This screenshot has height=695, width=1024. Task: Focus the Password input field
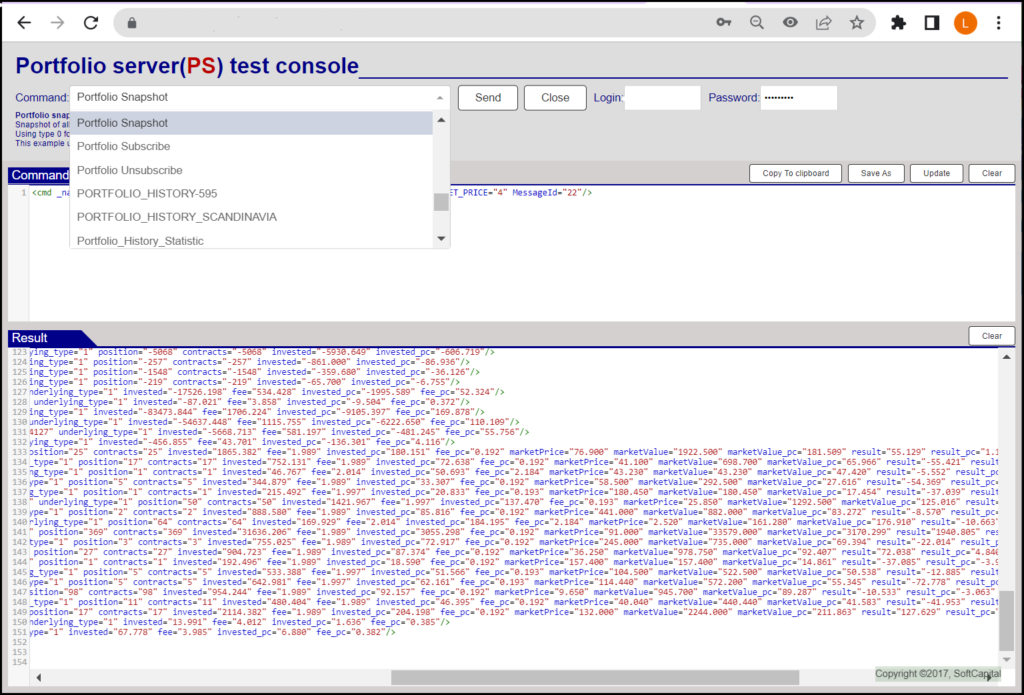pyautogui.click(x=799, y=98)
